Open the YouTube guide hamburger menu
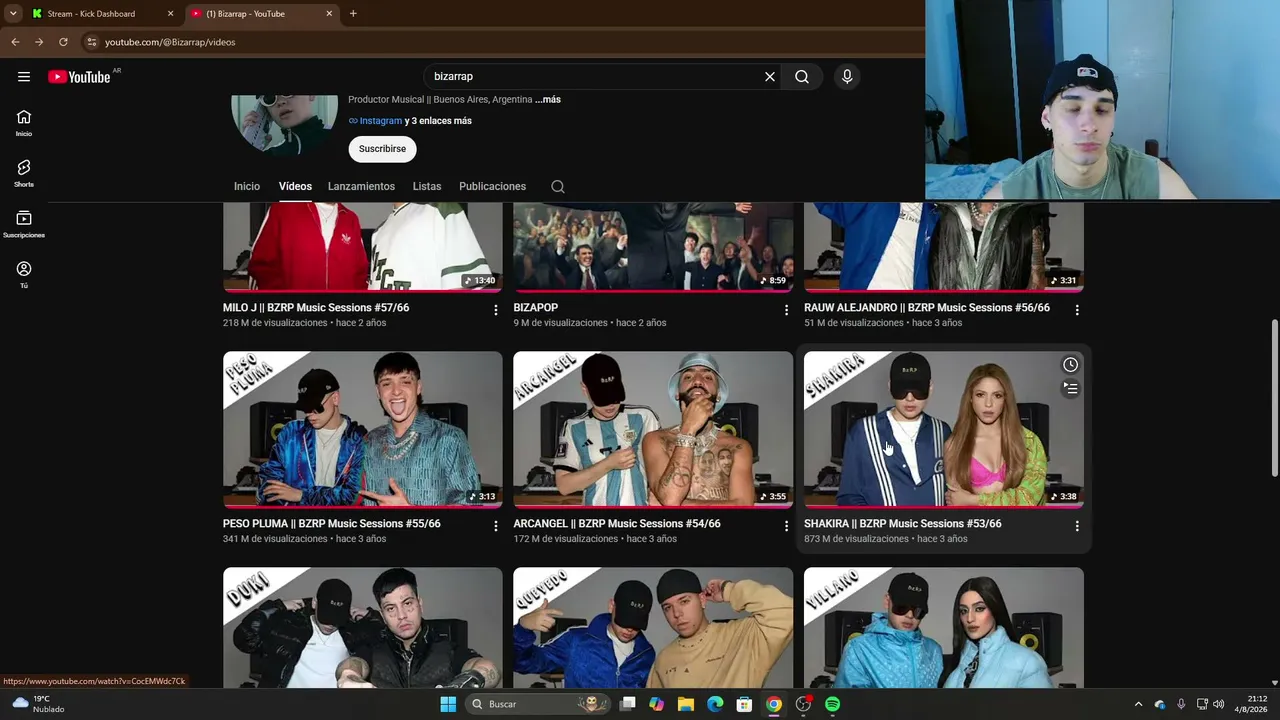The width and height of the screenshot is (1280, 720). point(24,77)
